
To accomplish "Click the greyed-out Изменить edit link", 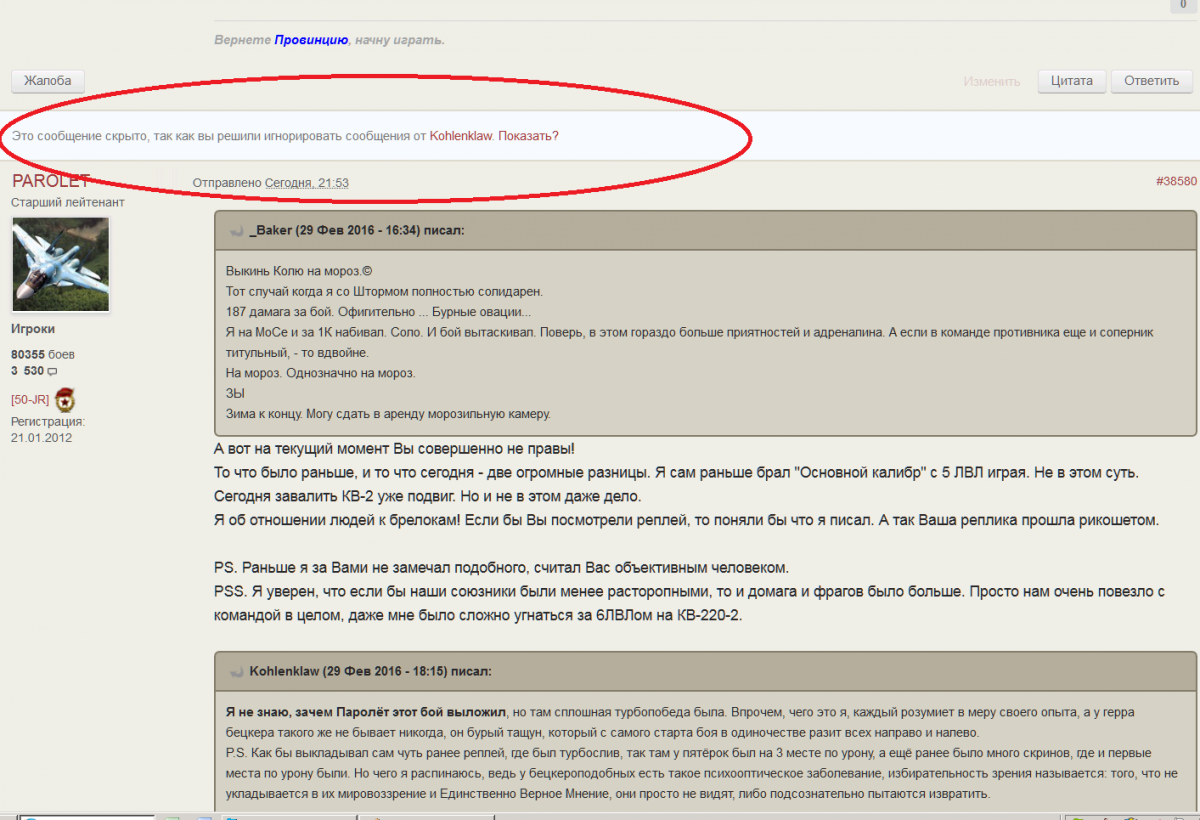I will click(x=992, y=82).
